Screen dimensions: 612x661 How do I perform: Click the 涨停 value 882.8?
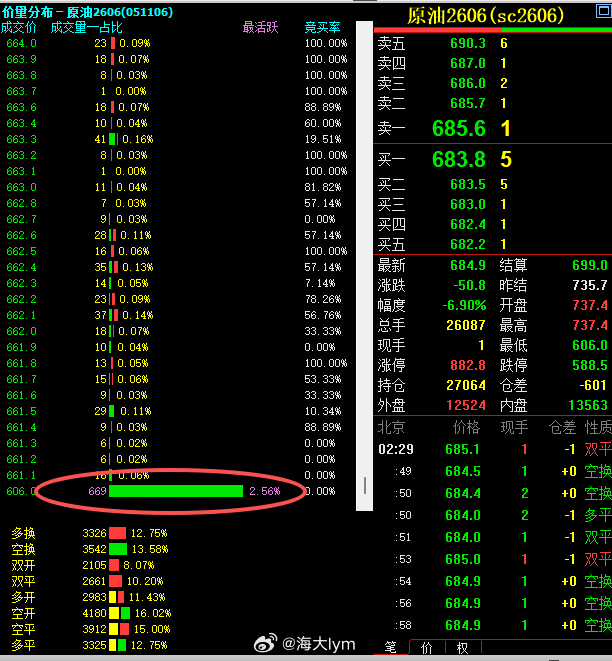pyautogui.click(x=468, y=365)
